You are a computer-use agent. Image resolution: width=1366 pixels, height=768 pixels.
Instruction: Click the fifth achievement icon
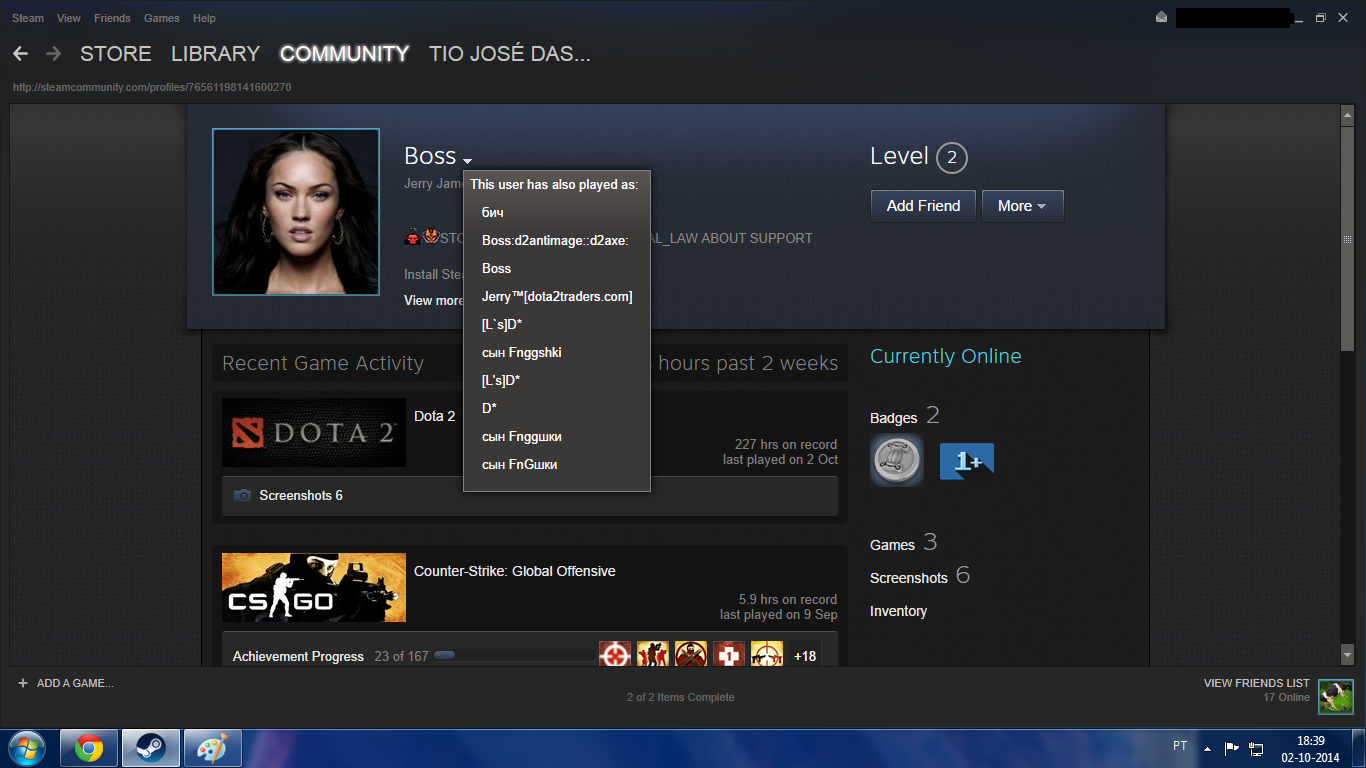tap(767, 656)
